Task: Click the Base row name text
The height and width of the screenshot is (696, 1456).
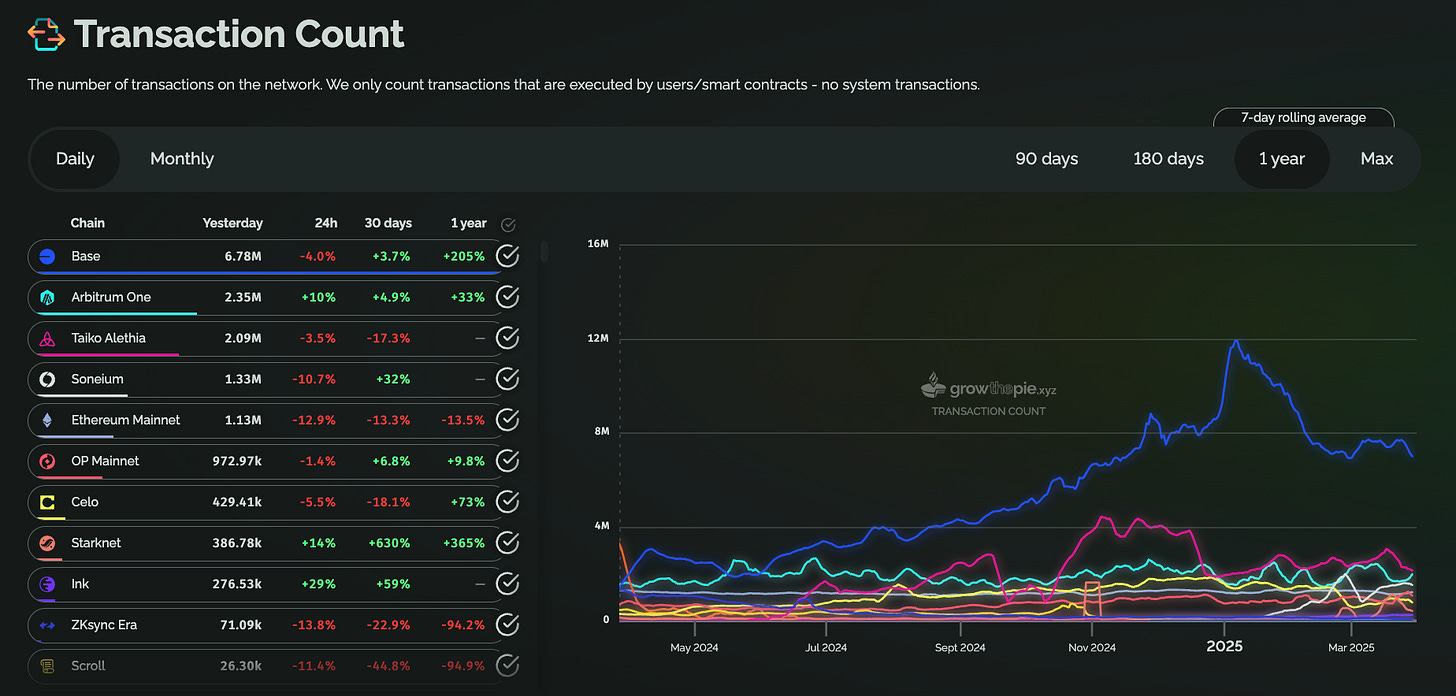Action: point(86,256)
